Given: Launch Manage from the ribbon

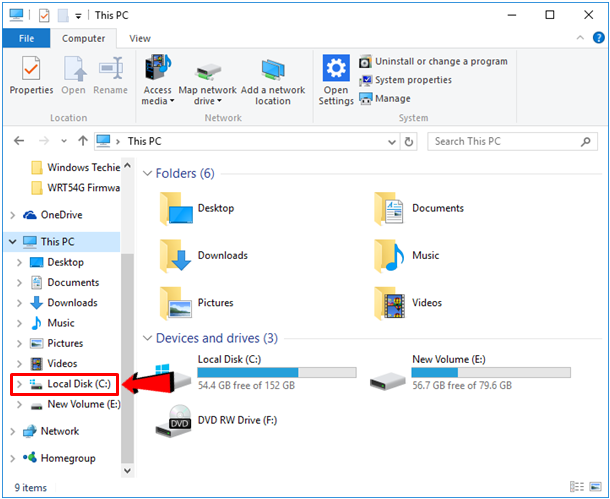Looking at the screenshot, I should click(385, 99).
